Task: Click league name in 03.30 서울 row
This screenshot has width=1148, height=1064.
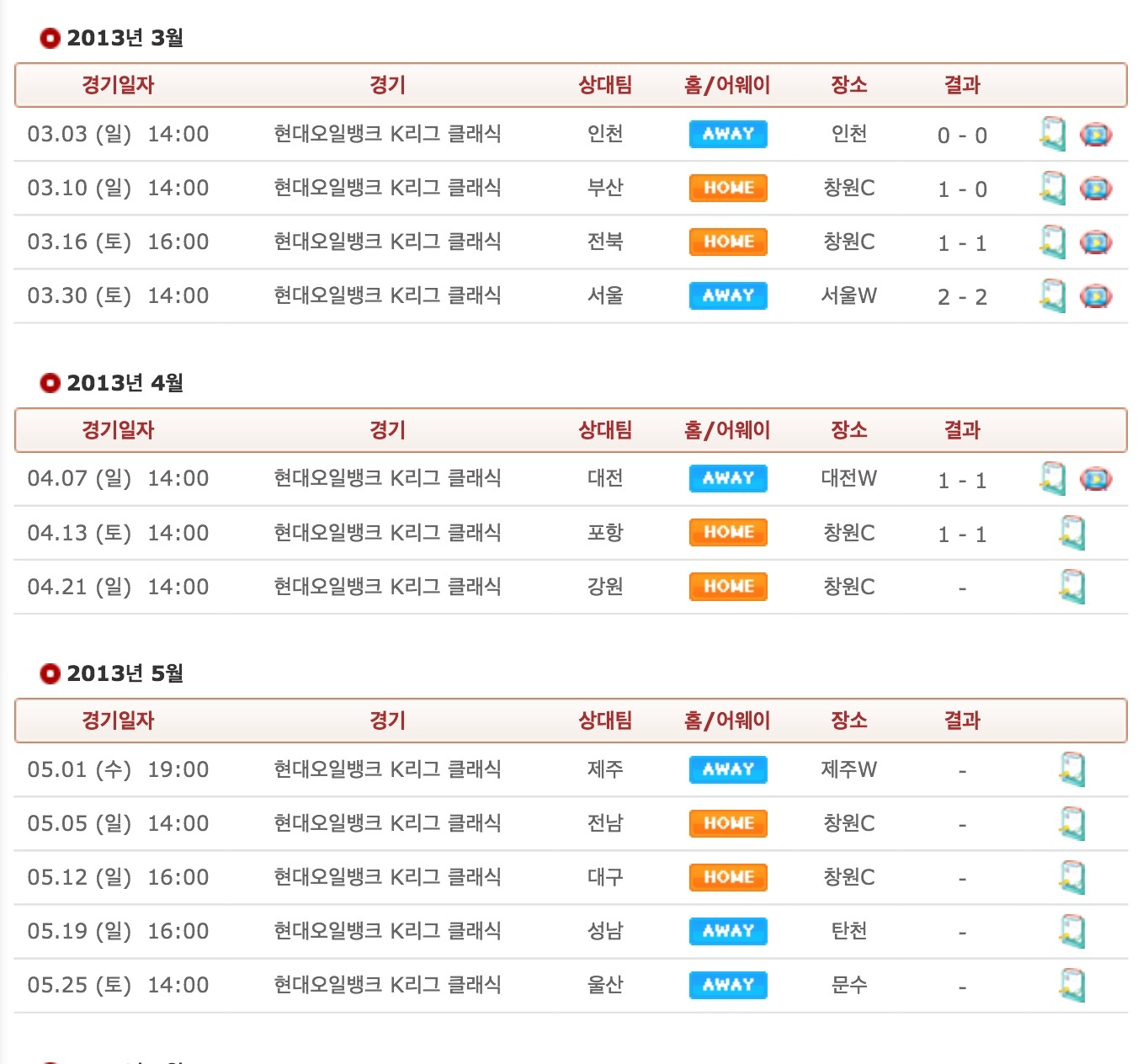Action: click(387, 295)
